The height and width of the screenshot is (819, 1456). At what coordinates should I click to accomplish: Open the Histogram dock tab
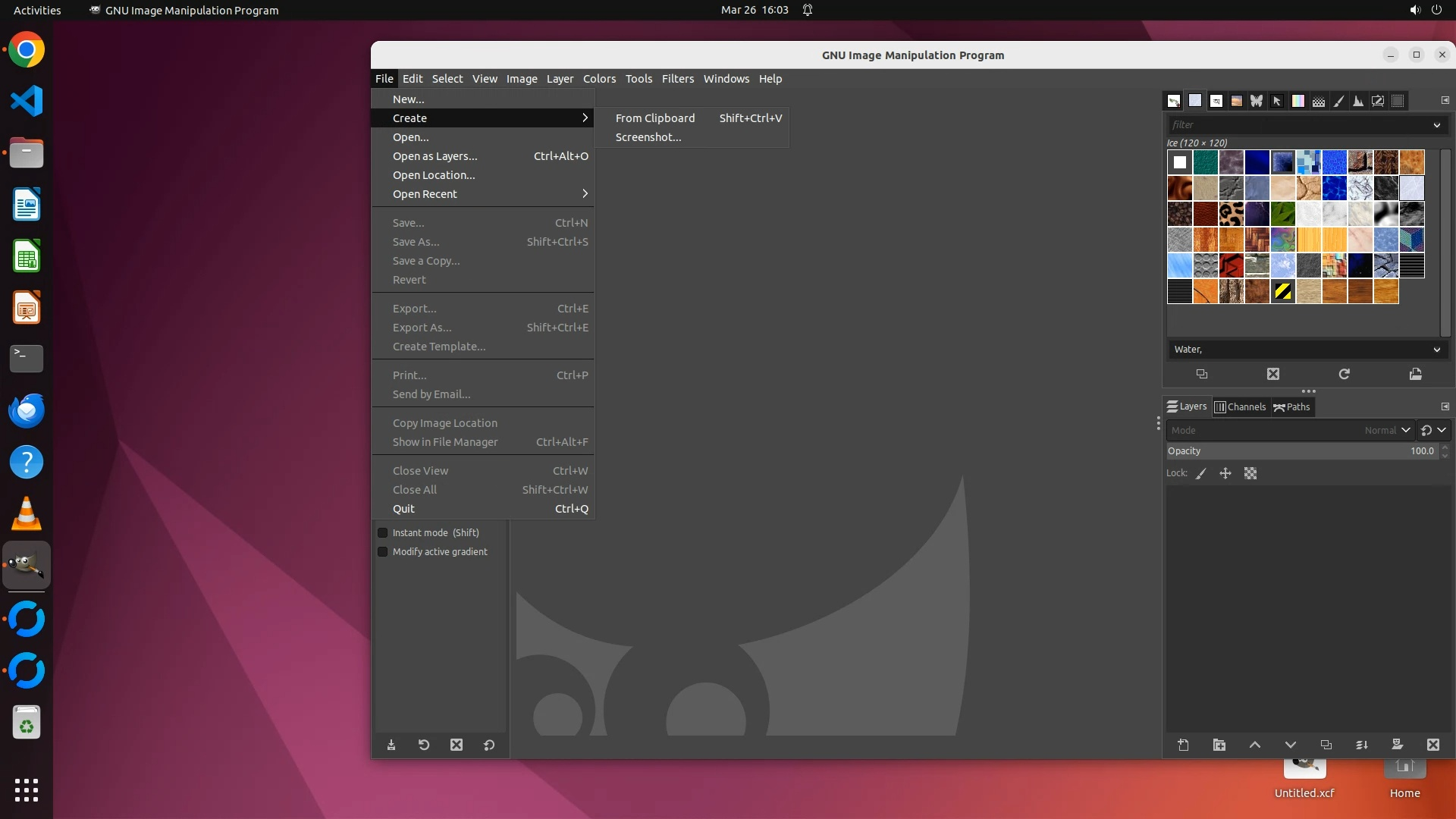point(1358,101)
